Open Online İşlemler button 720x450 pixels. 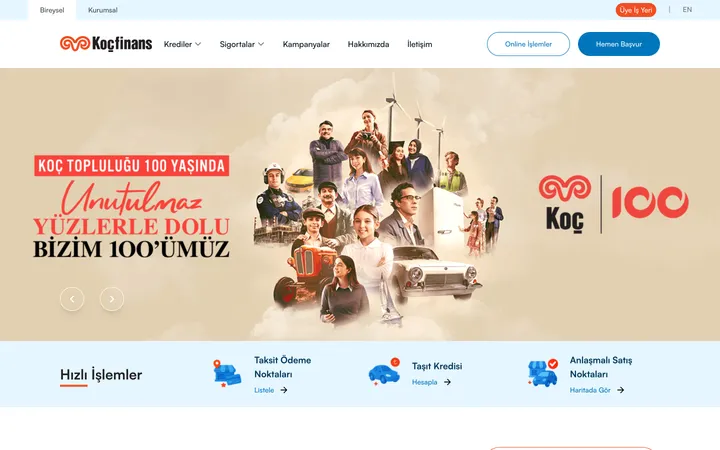pos(528,44)
